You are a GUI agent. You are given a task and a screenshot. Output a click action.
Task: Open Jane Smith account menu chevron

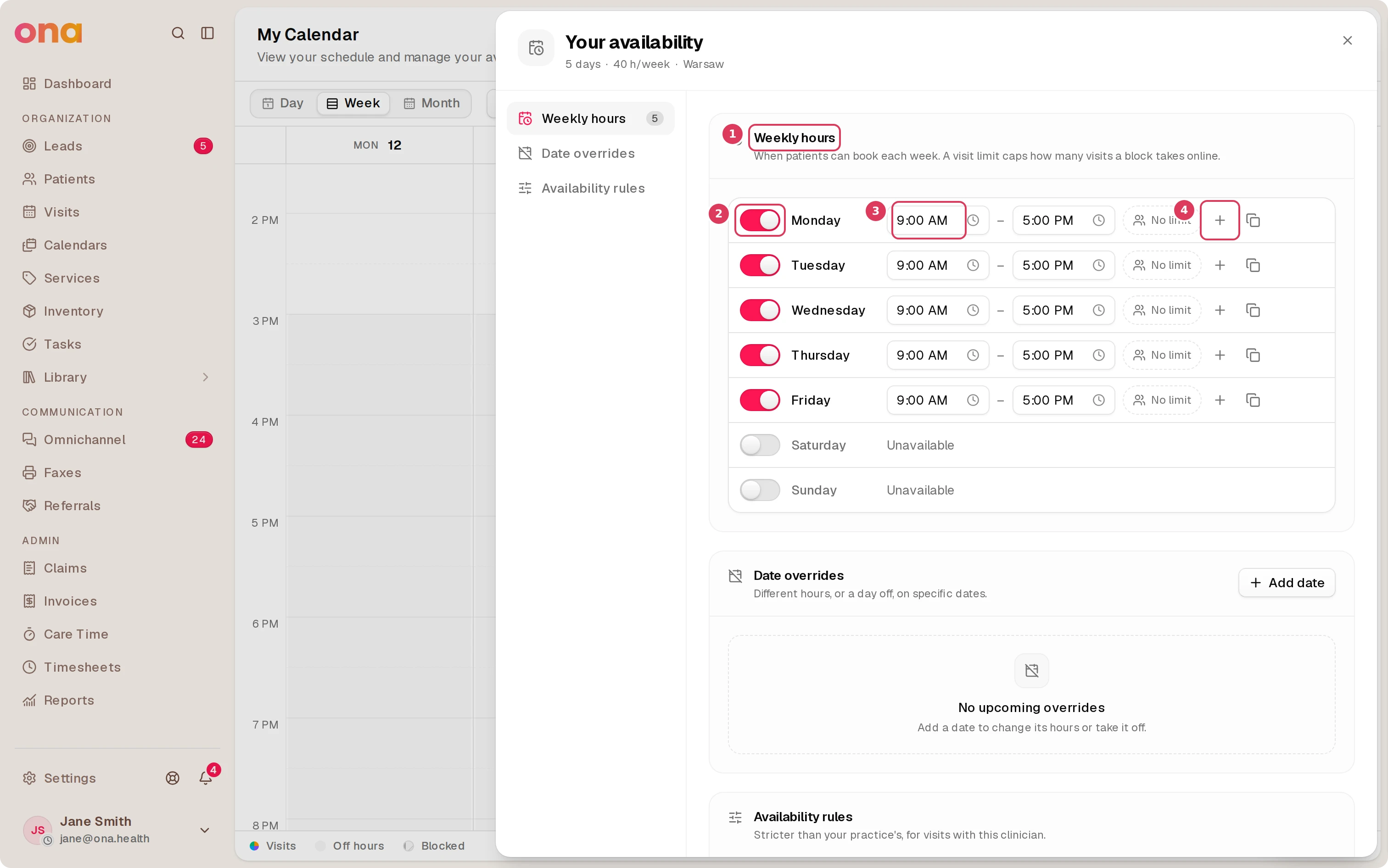204,830
